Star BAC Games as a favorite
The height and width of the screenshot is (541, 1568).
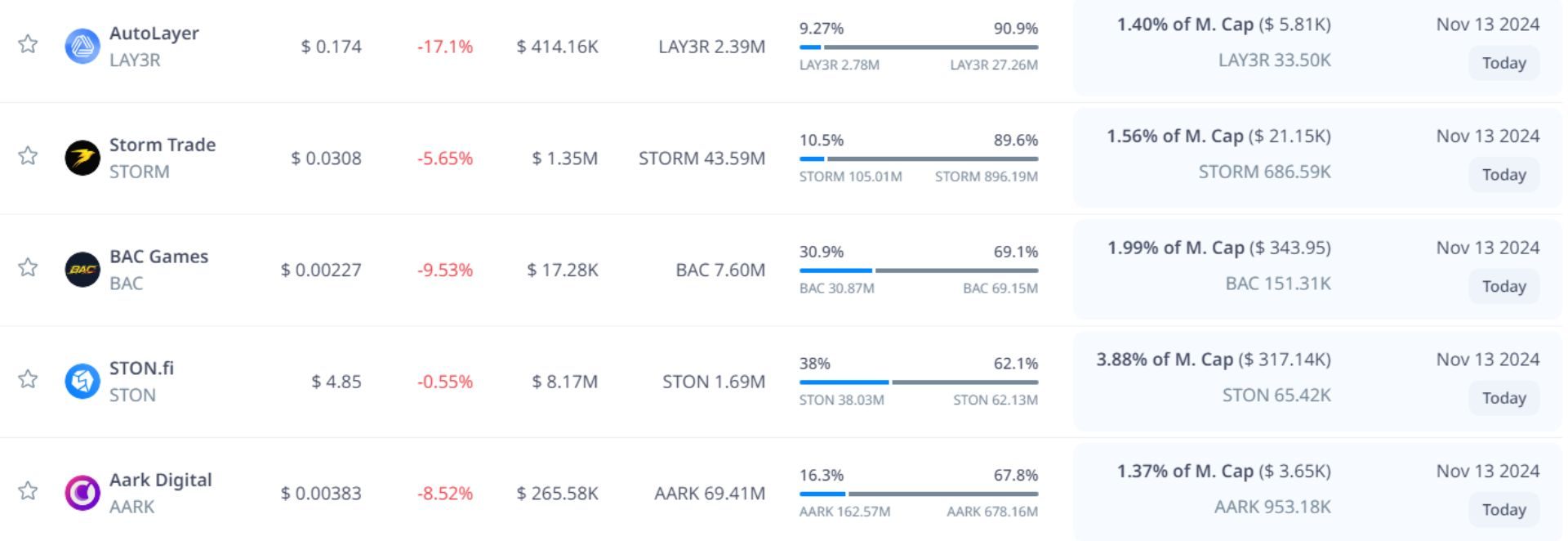[29, 268]
